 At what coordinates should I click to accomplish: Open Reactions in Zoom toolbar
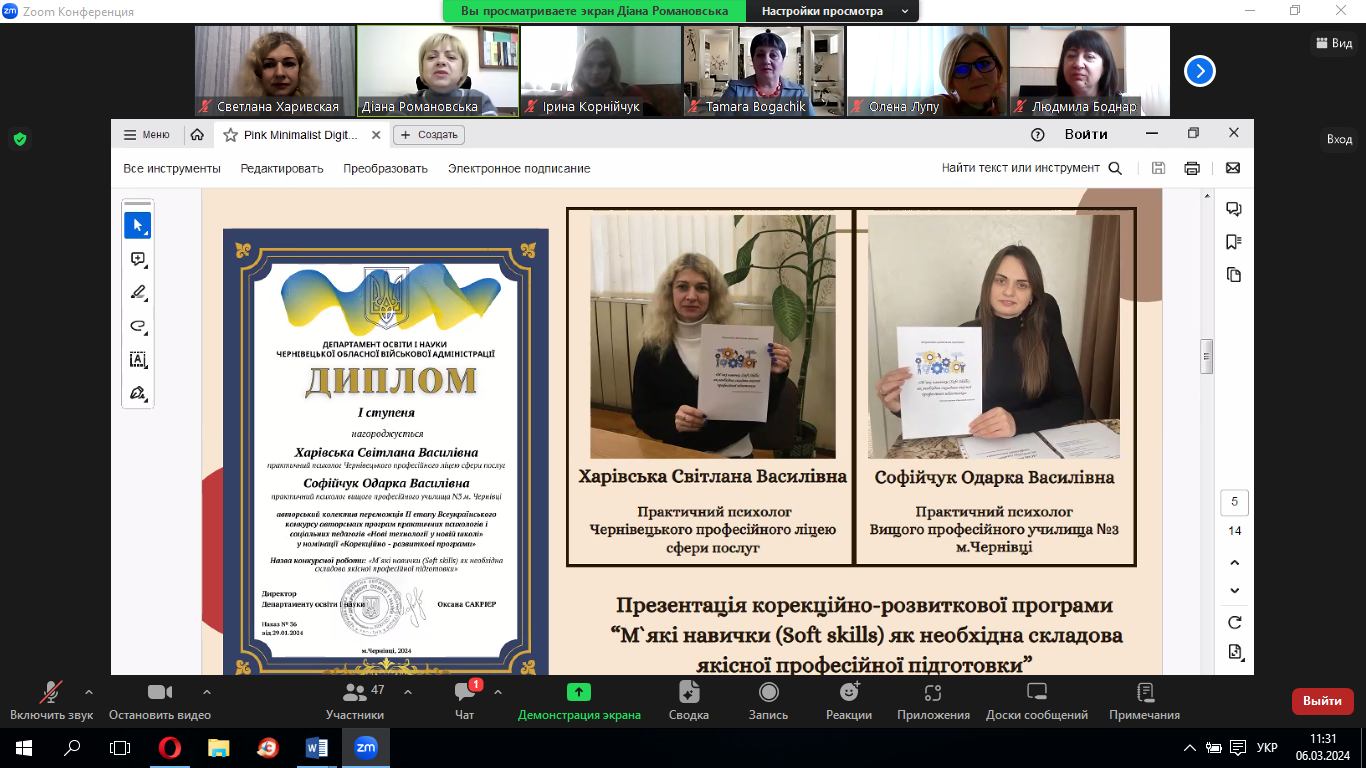tap(848, 700)
